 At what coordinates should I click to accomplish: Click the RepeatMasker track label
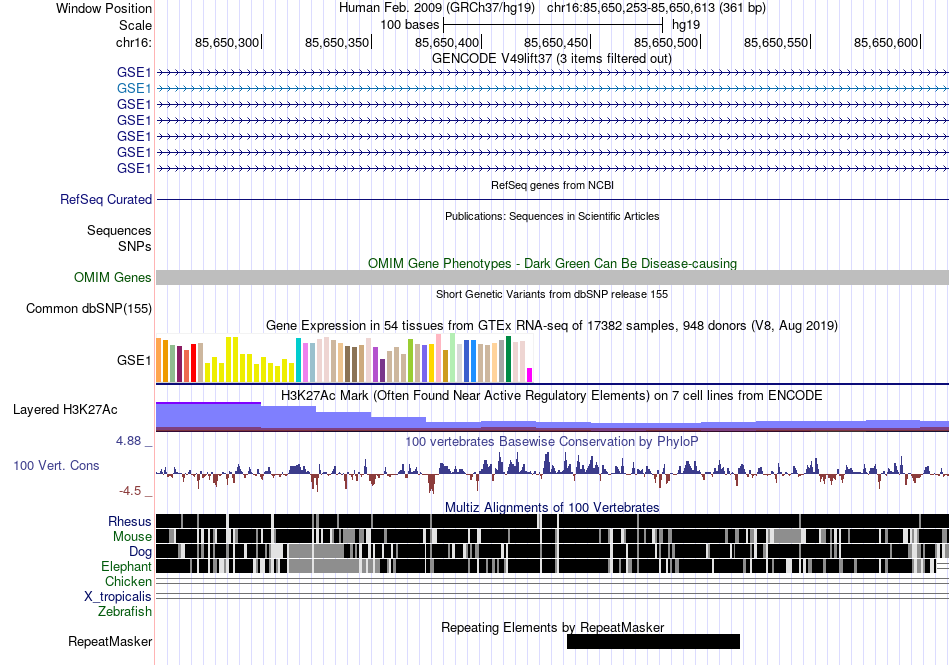click(110, 641)
